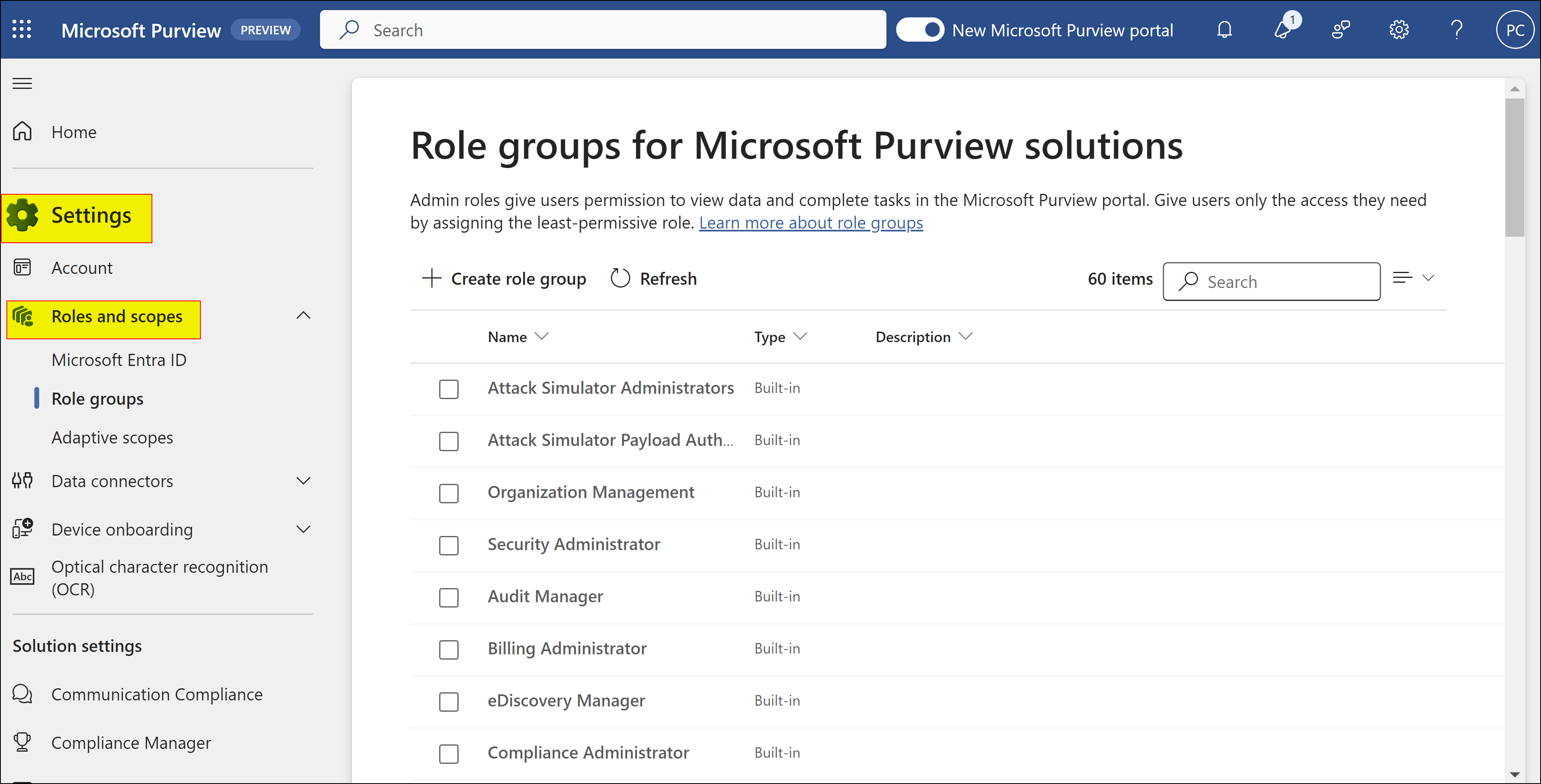Check the Attack Simulator Administrators checkbox
The image size is (1541, 784).
coord(448,389)
